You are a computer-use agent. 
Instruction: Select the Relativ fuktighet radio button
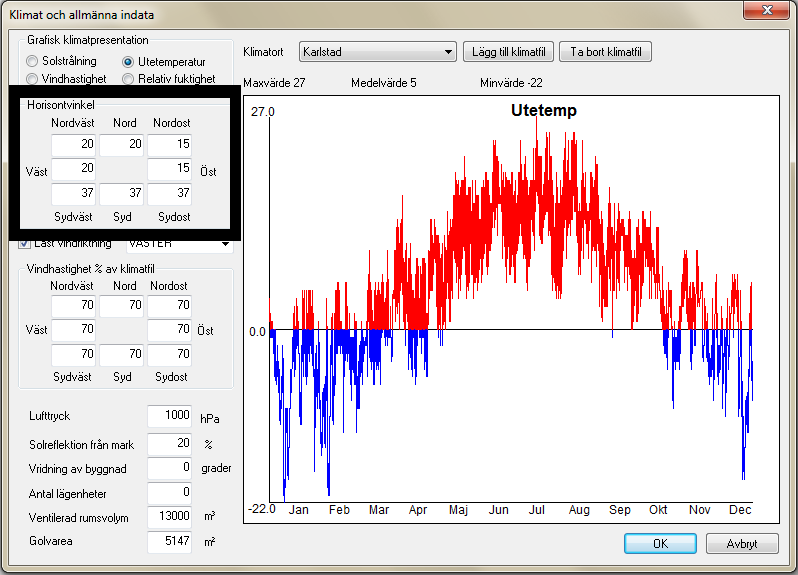(128, 79)
